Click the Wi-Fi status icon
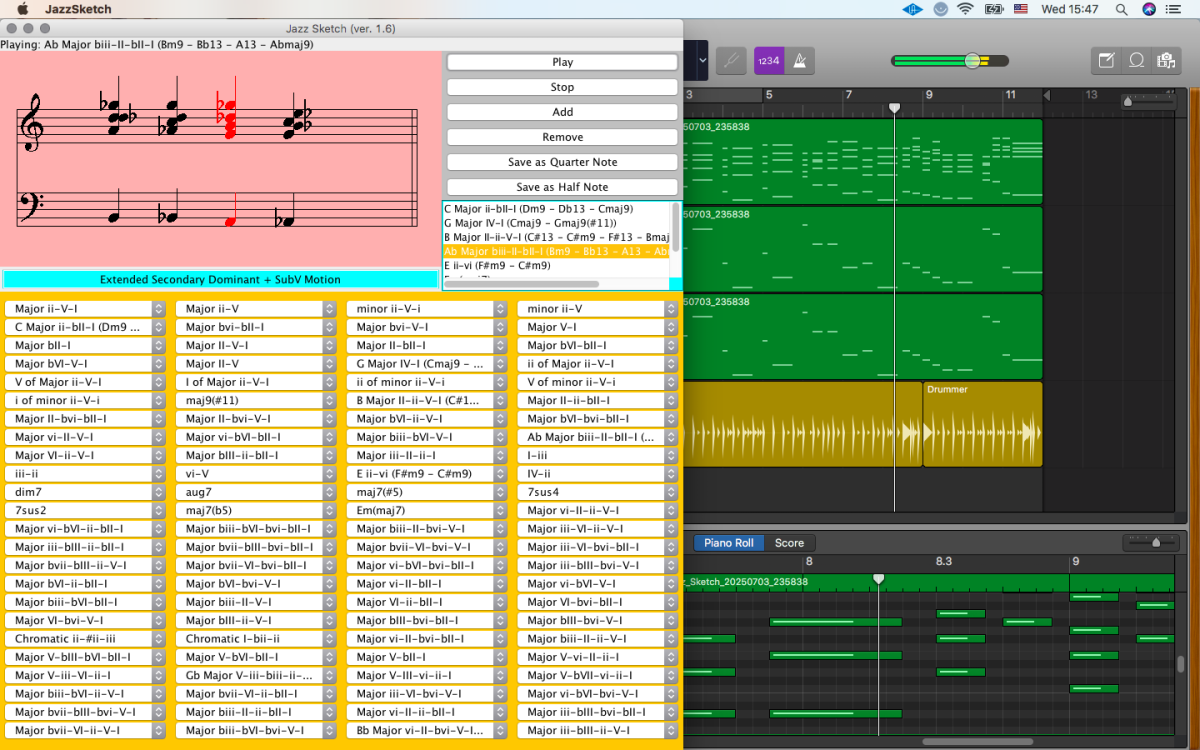This screenshot has width=1200, height=750. pos(965,9)
